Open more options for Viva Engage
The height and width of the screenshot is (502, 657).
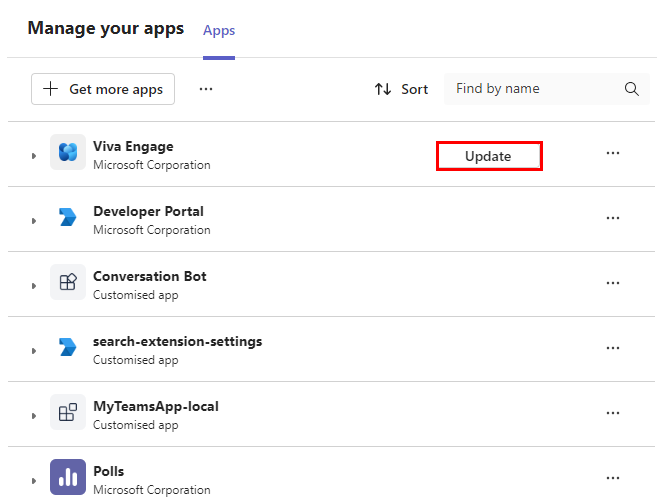613,153
